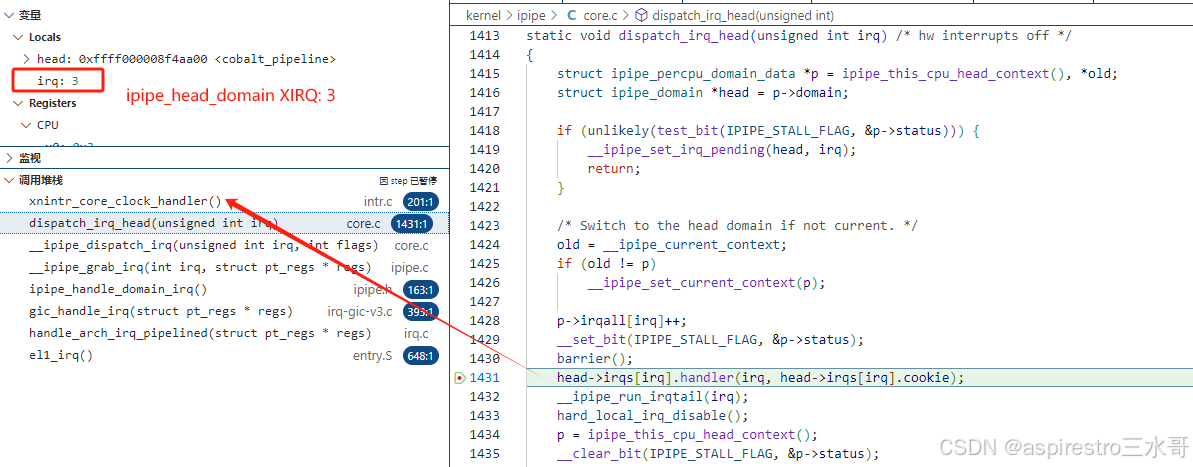Open the dispatch_irq_head breadcrumb segment
Image resolution: width=1193 pixels, height=467 pixels.
pos(742,15)
